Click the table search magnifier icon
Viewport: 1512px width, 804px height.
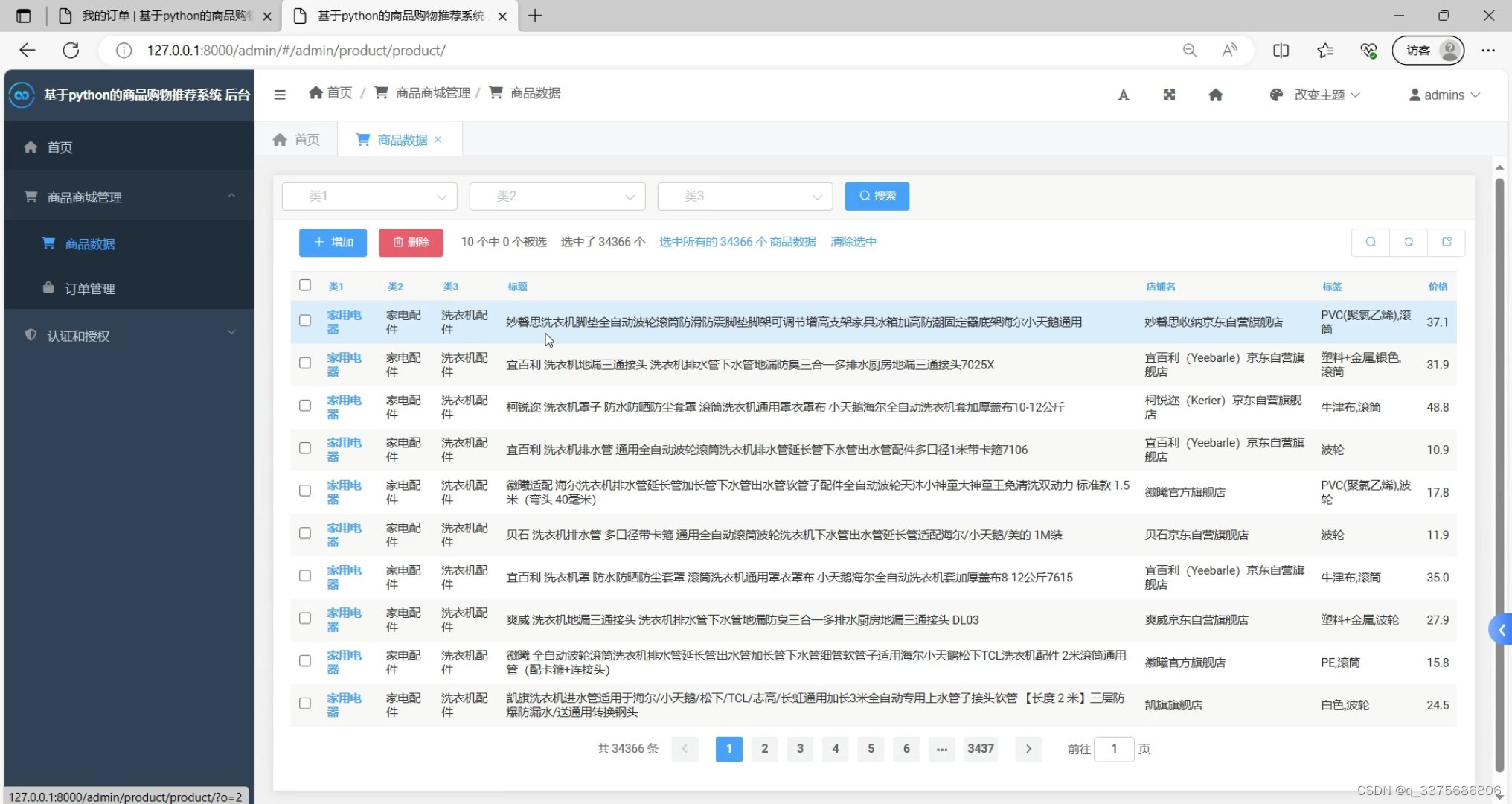(x=1371, y=242)
